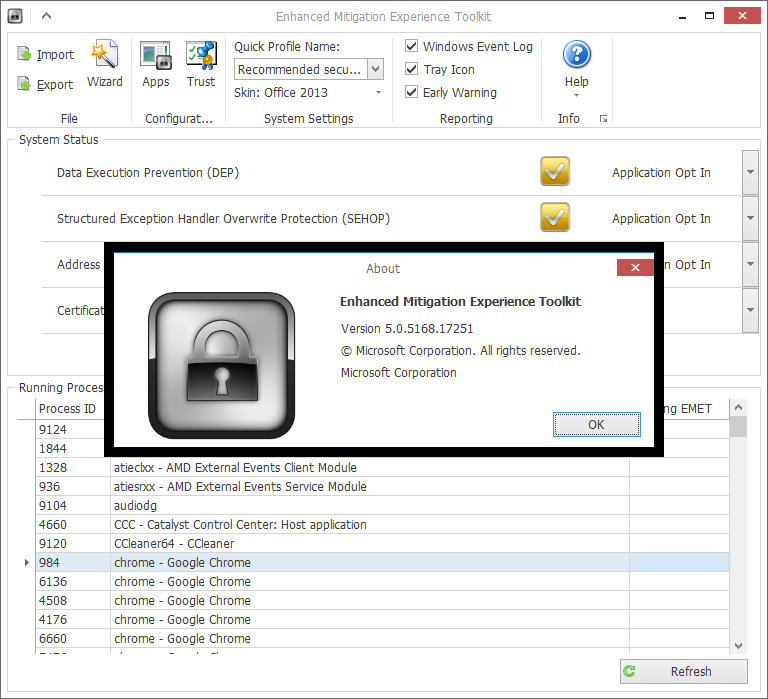This screenshot has height=699, width=768.
Task: Click the Data Execution Prevention (DEP) label
Action: [148, 172]
